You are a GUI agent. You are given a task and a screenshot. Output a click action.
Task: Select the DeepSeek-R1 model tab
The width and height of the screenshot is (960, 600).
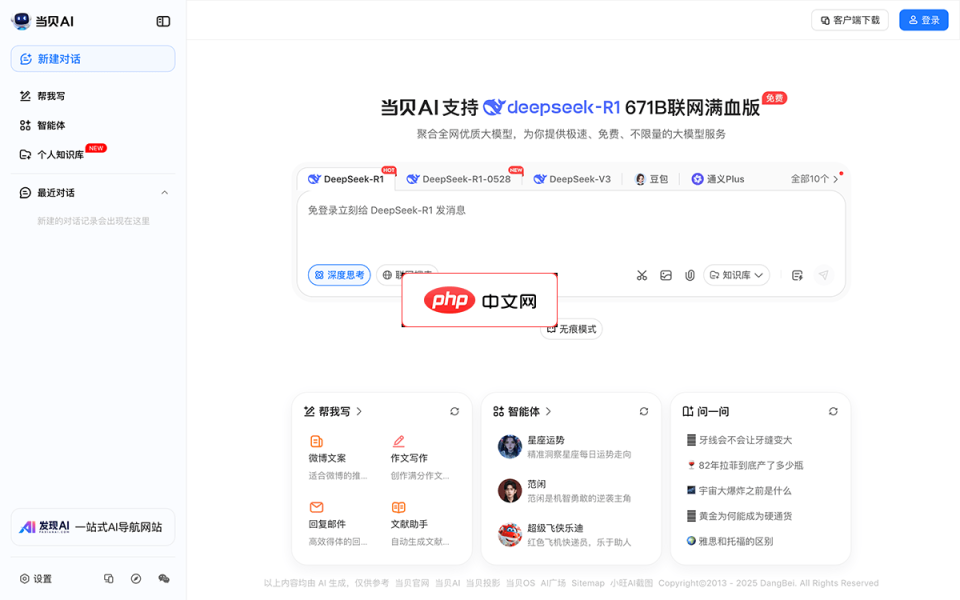[347, 179]
